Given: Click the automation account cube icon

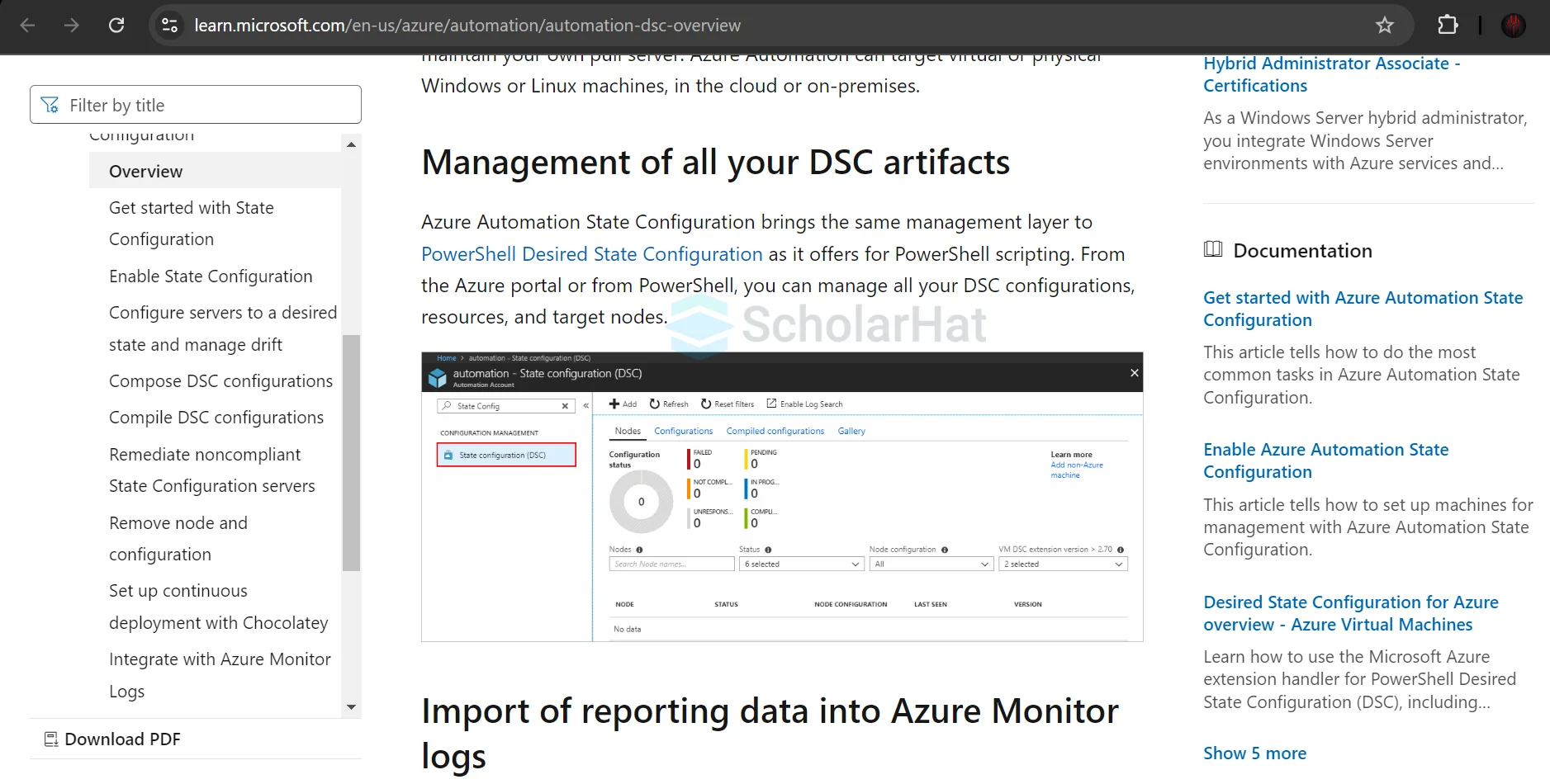Looking at the screenshot, I should (x=437, y=378).
